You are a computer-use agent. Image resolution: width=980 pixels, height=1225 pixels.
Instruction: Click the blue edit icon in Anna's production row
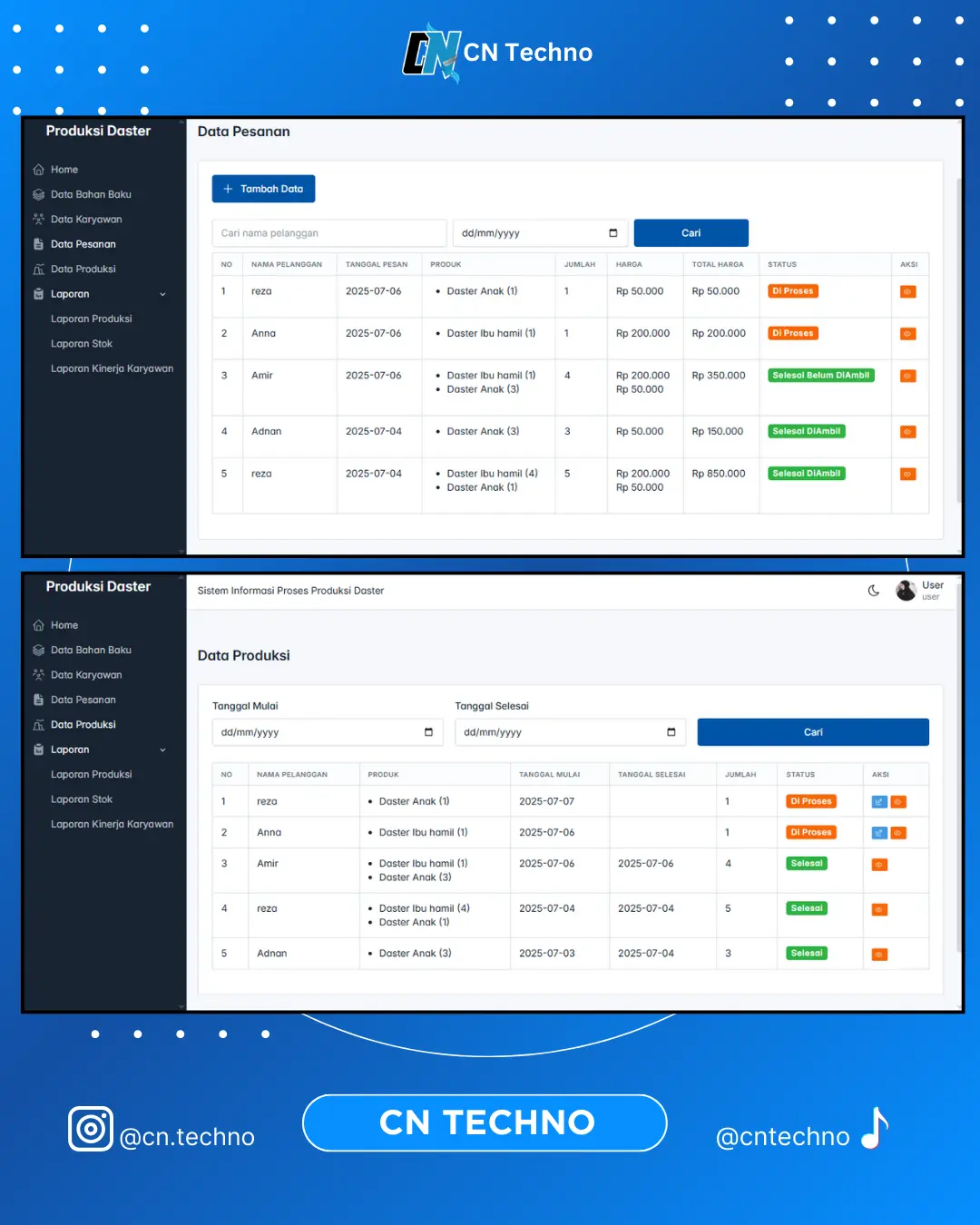coord(879,833)
